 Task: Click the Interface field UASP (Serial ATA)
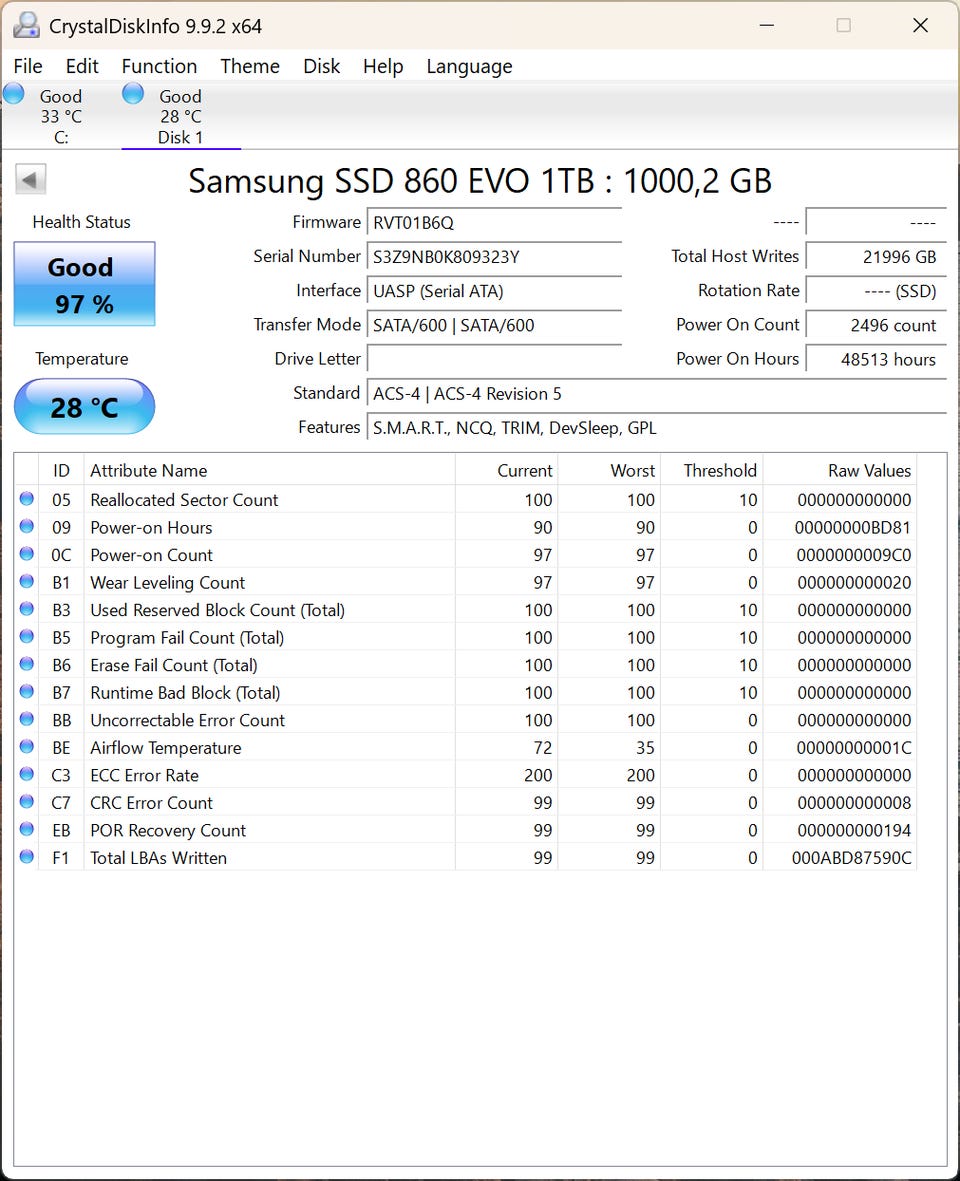coord(495,291)
